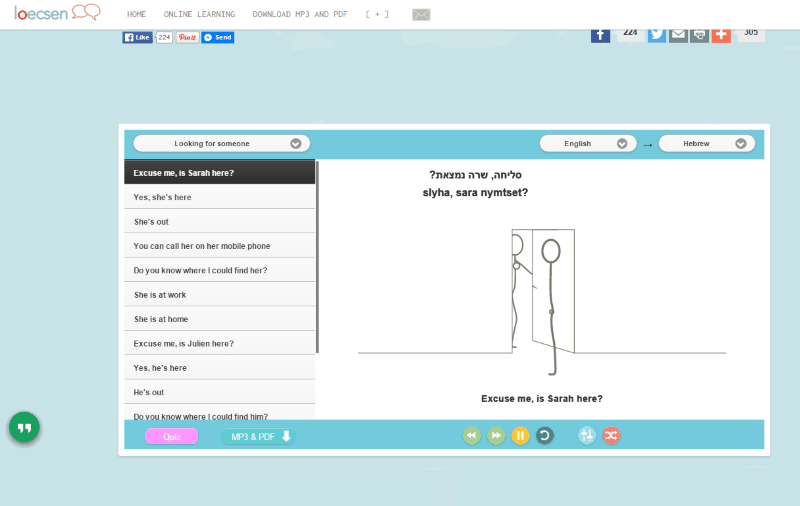Select phrase 'Excuse me, is Sarah here?' in list
Viewport: 800px width, 506px height.
(219, 172)
